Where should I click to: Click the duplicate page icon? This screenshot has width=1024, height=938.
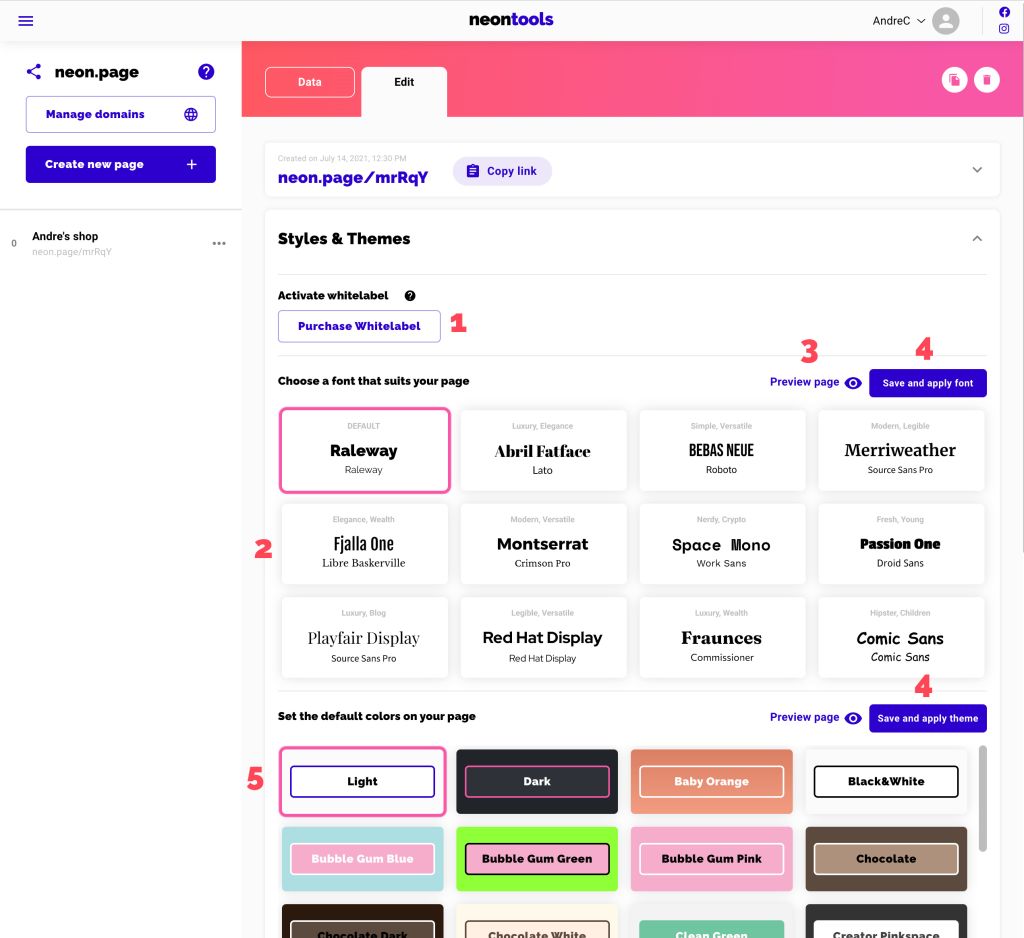coord(954,80)
